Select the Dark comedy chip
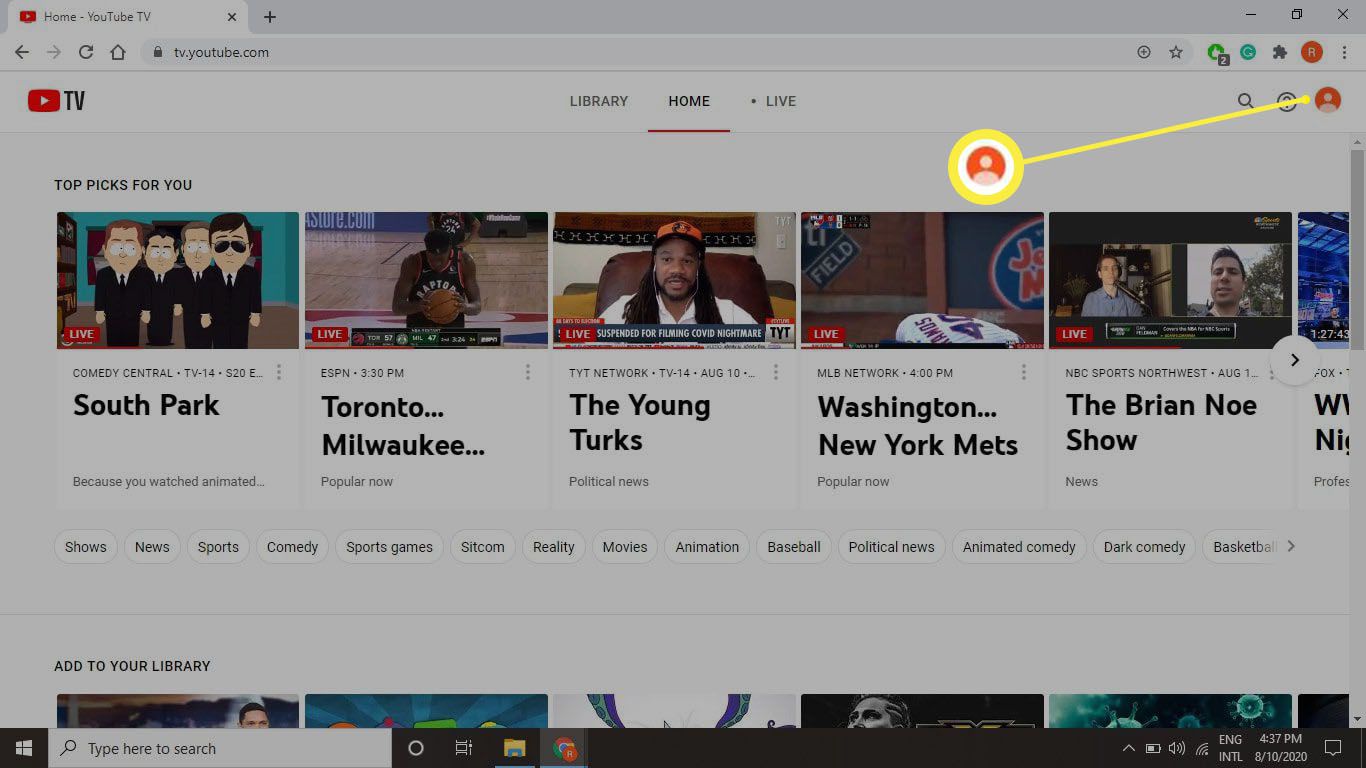1366x768 pixels. pyautogui.click(x=1144, y=547)
